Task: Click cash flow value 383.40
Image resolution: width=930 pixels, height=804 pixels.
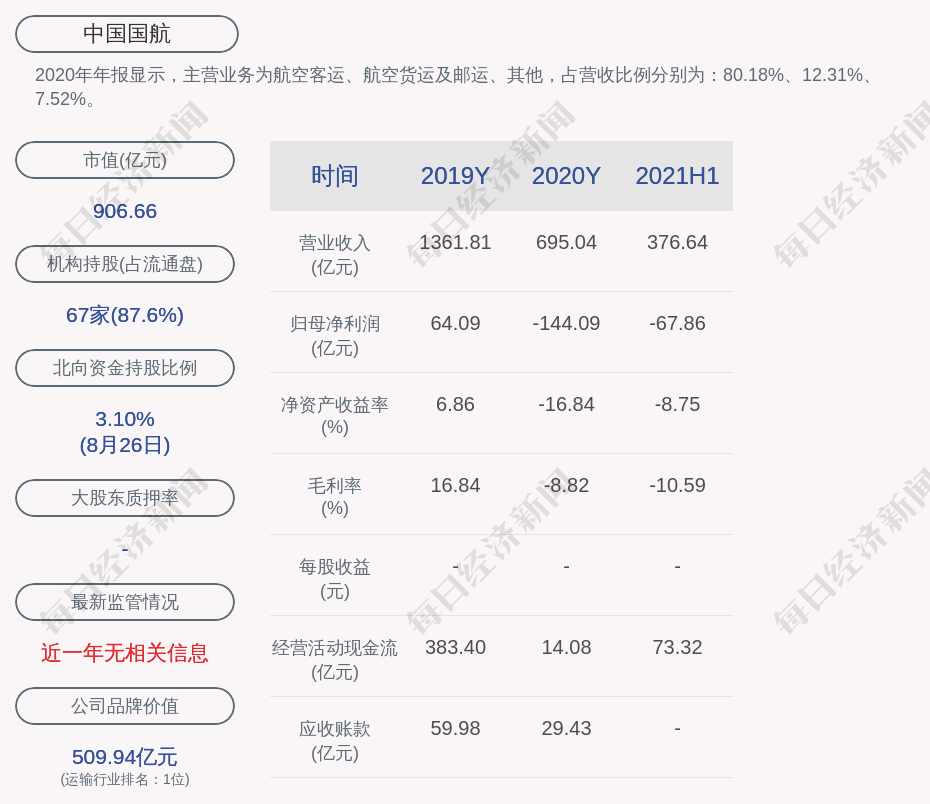Action: pyautogui.click(x=455, y=647)
